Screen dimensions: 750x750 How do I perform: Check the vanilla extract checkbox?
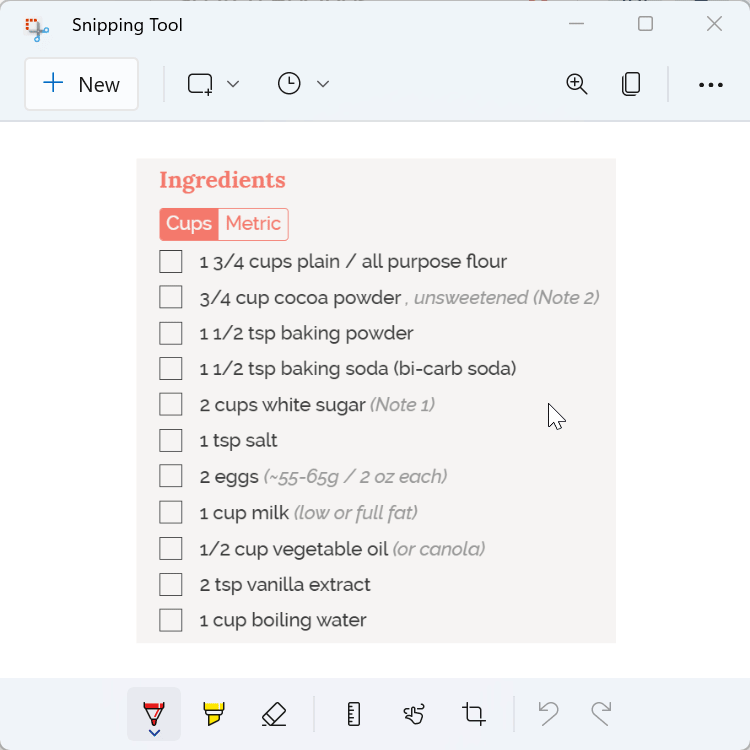(x=171, y=584)
